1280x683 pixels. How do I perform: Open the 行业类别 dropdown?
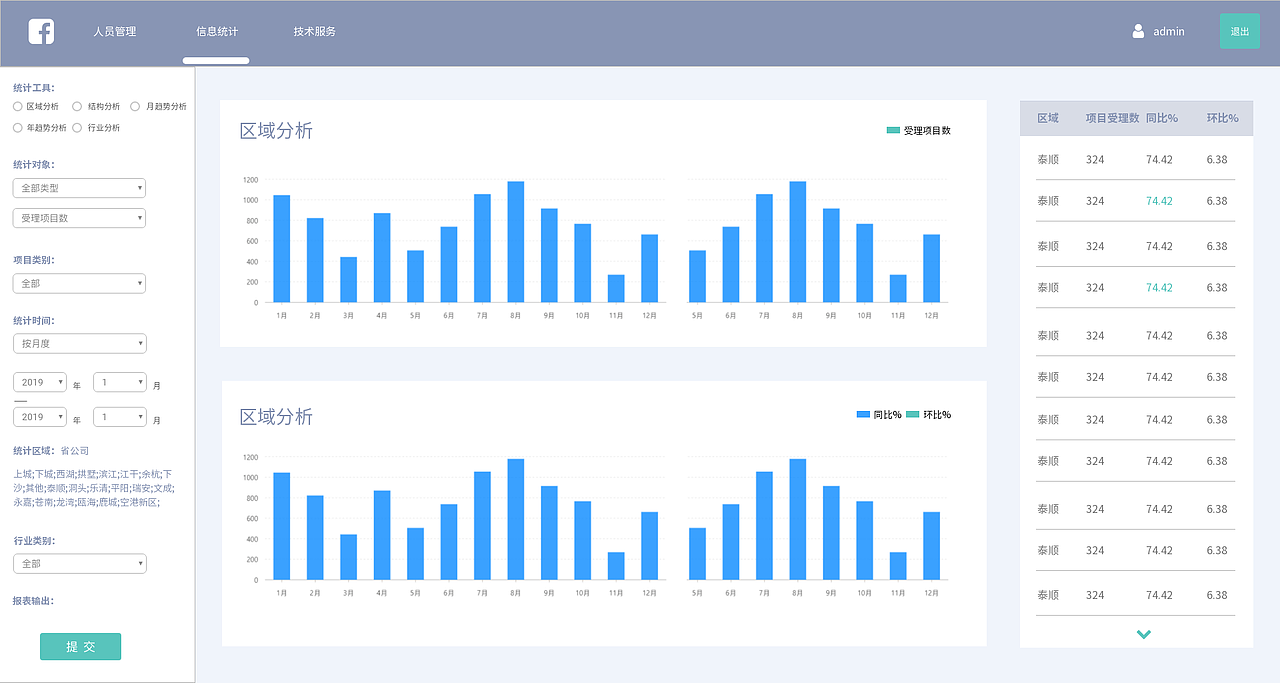pyautogui.click(x=79, y=564)
